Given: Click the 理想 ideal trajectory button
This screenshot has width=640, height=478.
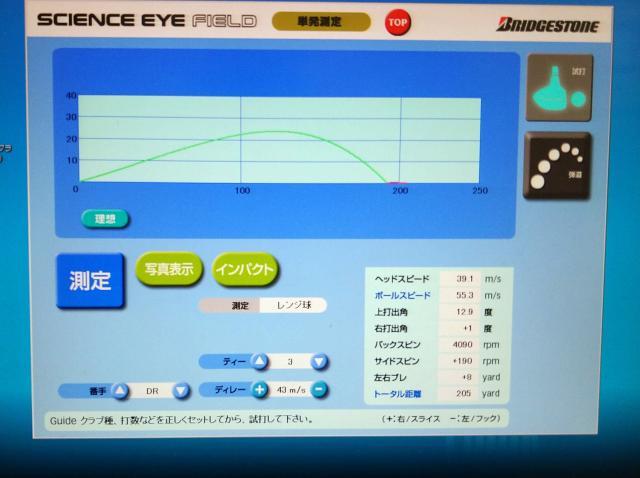Looking at the screenshot, I should click(x=105, y=219).
